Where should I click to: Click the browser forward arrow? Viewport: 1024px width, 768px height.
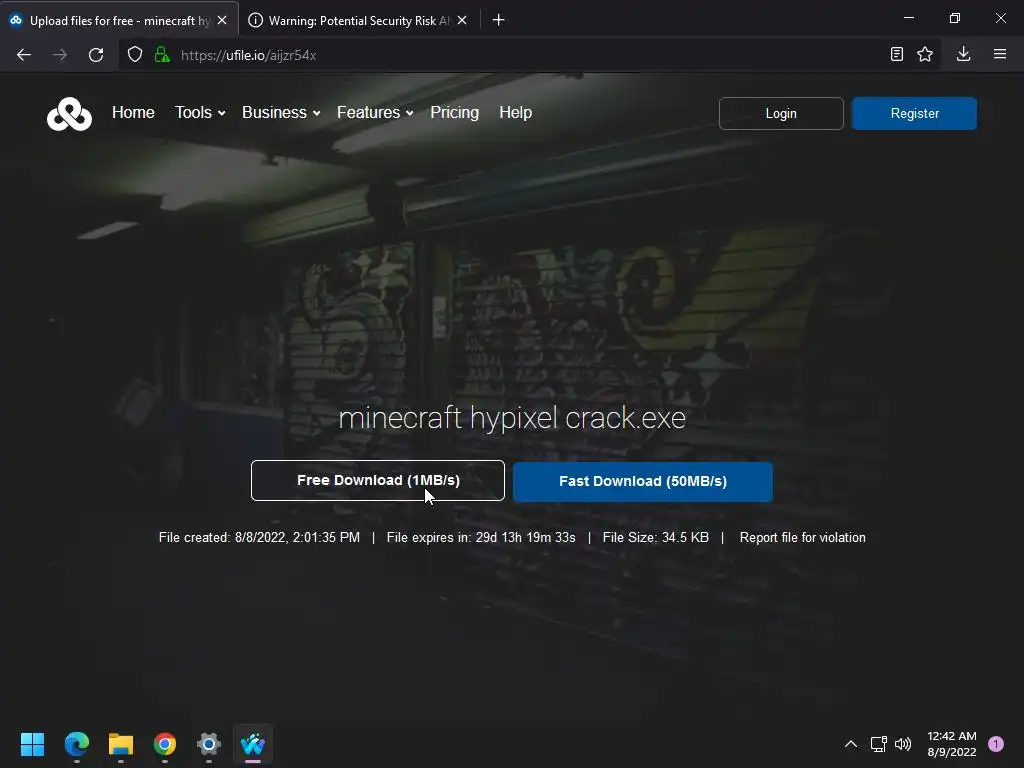(60, 55)
